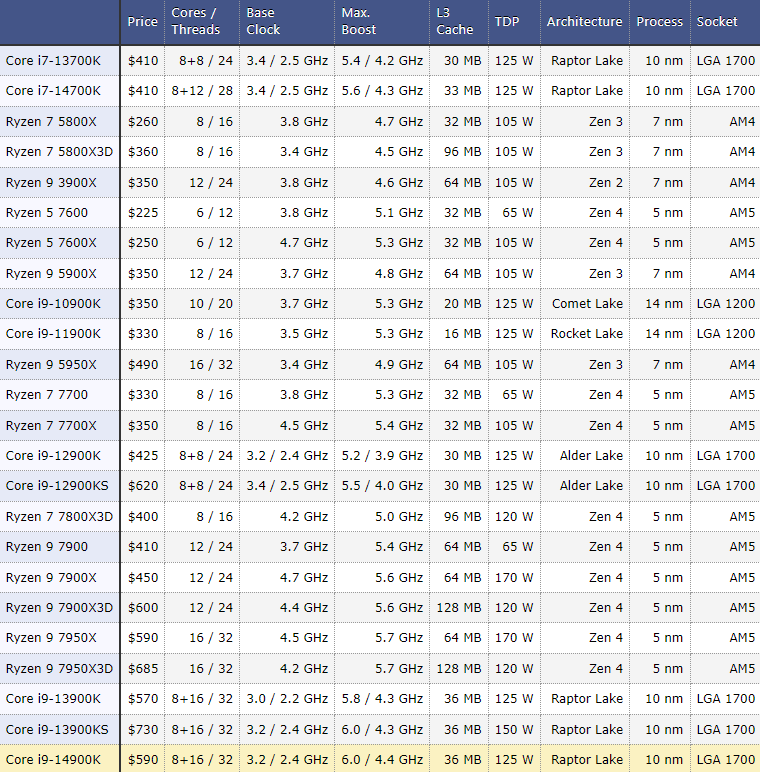Select the Ryzen 7 7700 row name
Image resolution: width=760 pixels, height=772 pixels.
coord(47,395)
